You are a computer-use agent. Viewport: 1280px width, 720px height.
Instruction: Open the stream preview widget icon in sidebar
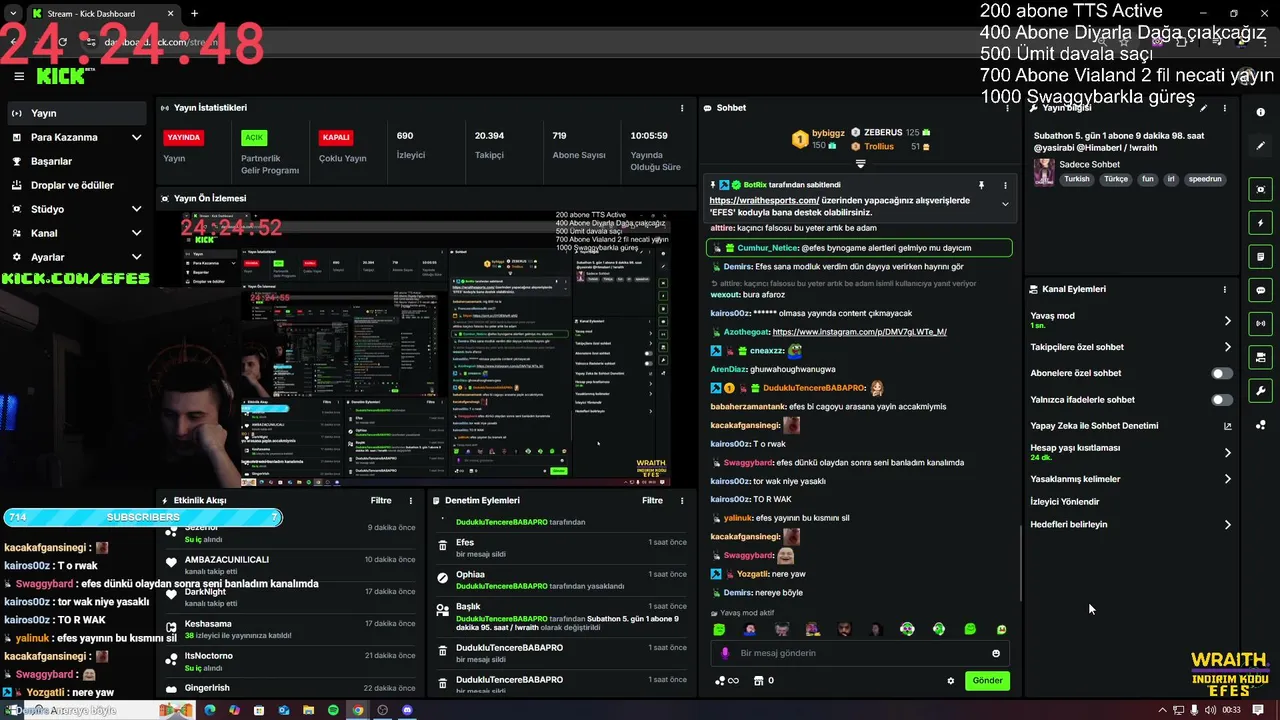tap(1260, 189)
